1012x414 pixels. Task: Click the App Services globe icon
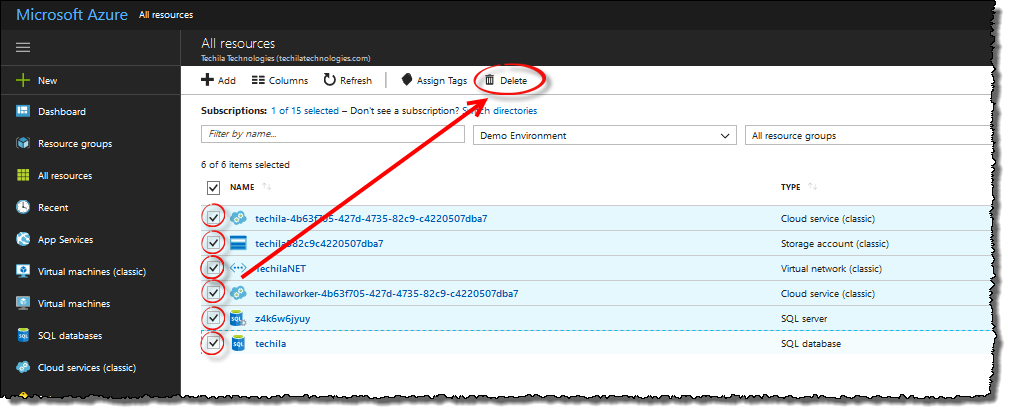23,240
